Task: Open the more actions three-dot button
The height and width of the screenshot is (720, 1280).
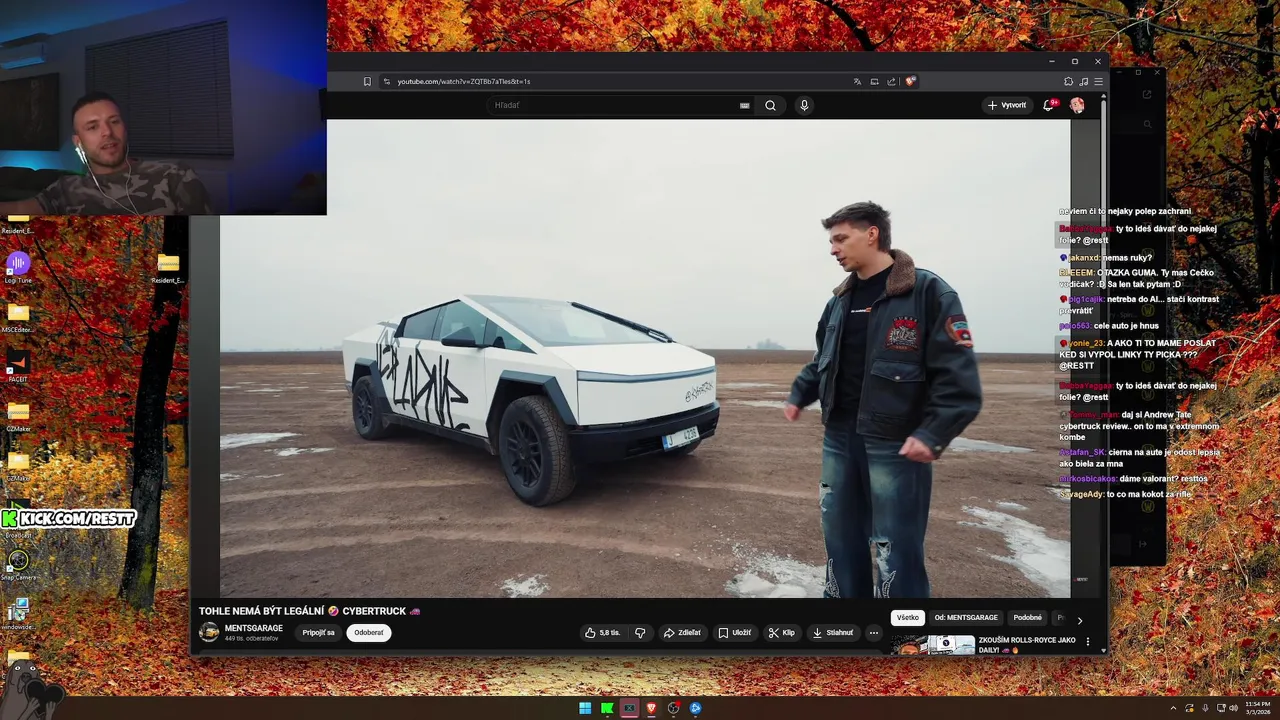Action: (873, 632)
